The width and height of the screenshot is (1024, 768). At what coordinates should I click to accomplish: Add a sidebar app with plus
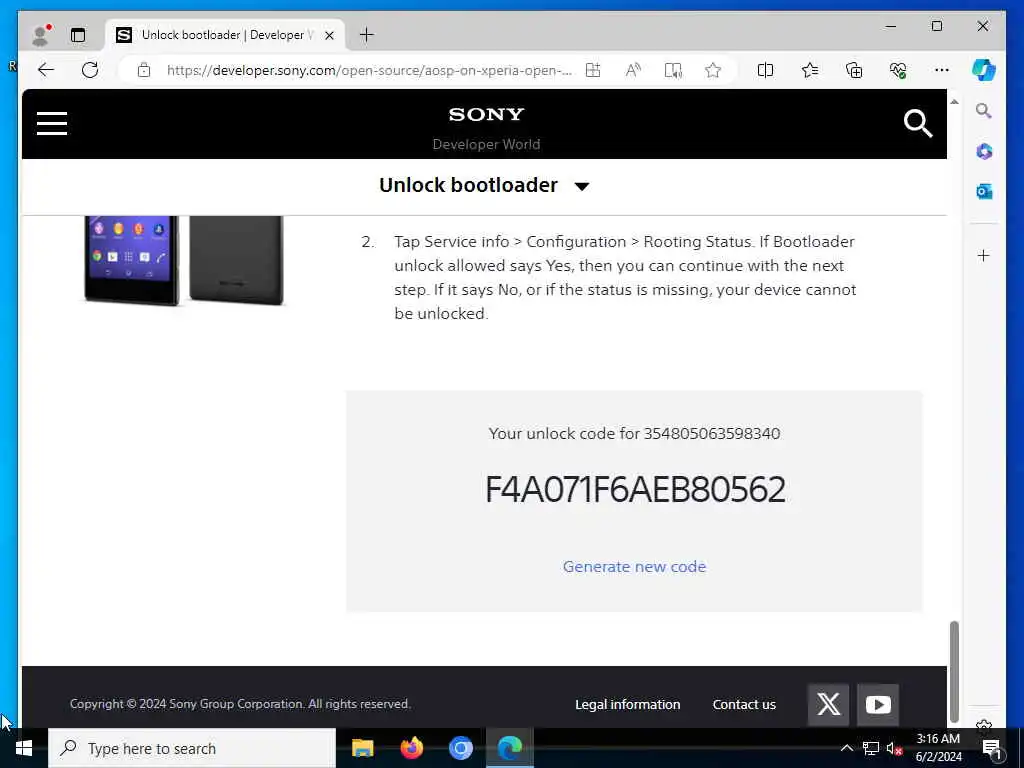[x=984, y=255]
